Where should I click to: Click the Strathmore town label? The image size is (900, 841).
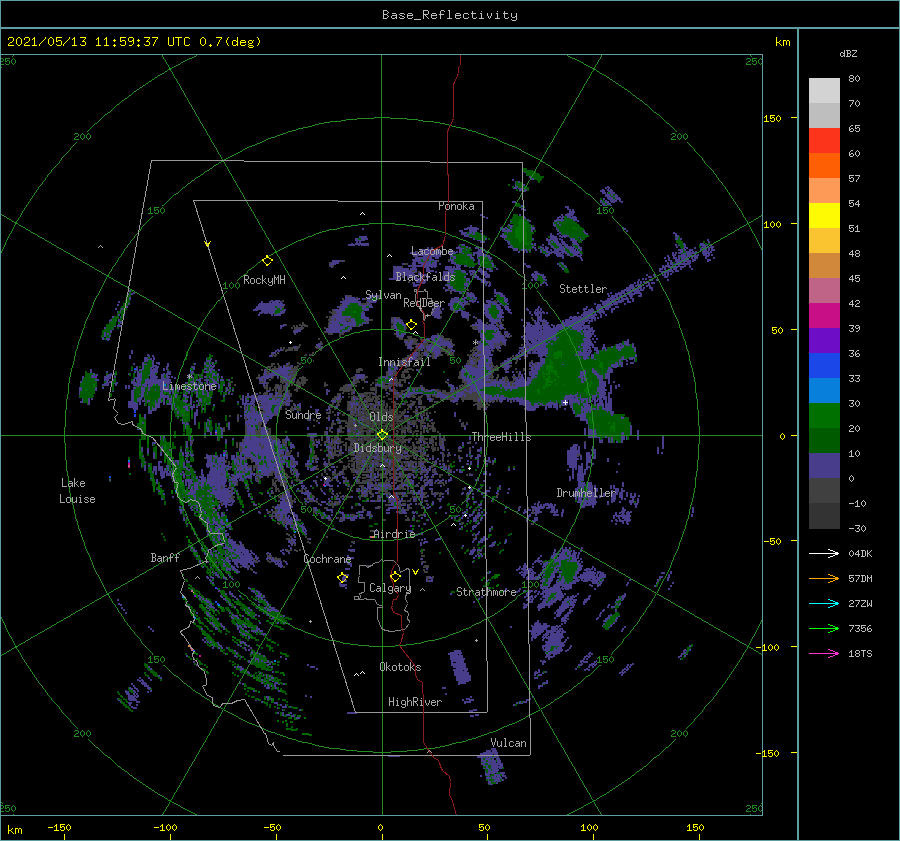(487, 592)
